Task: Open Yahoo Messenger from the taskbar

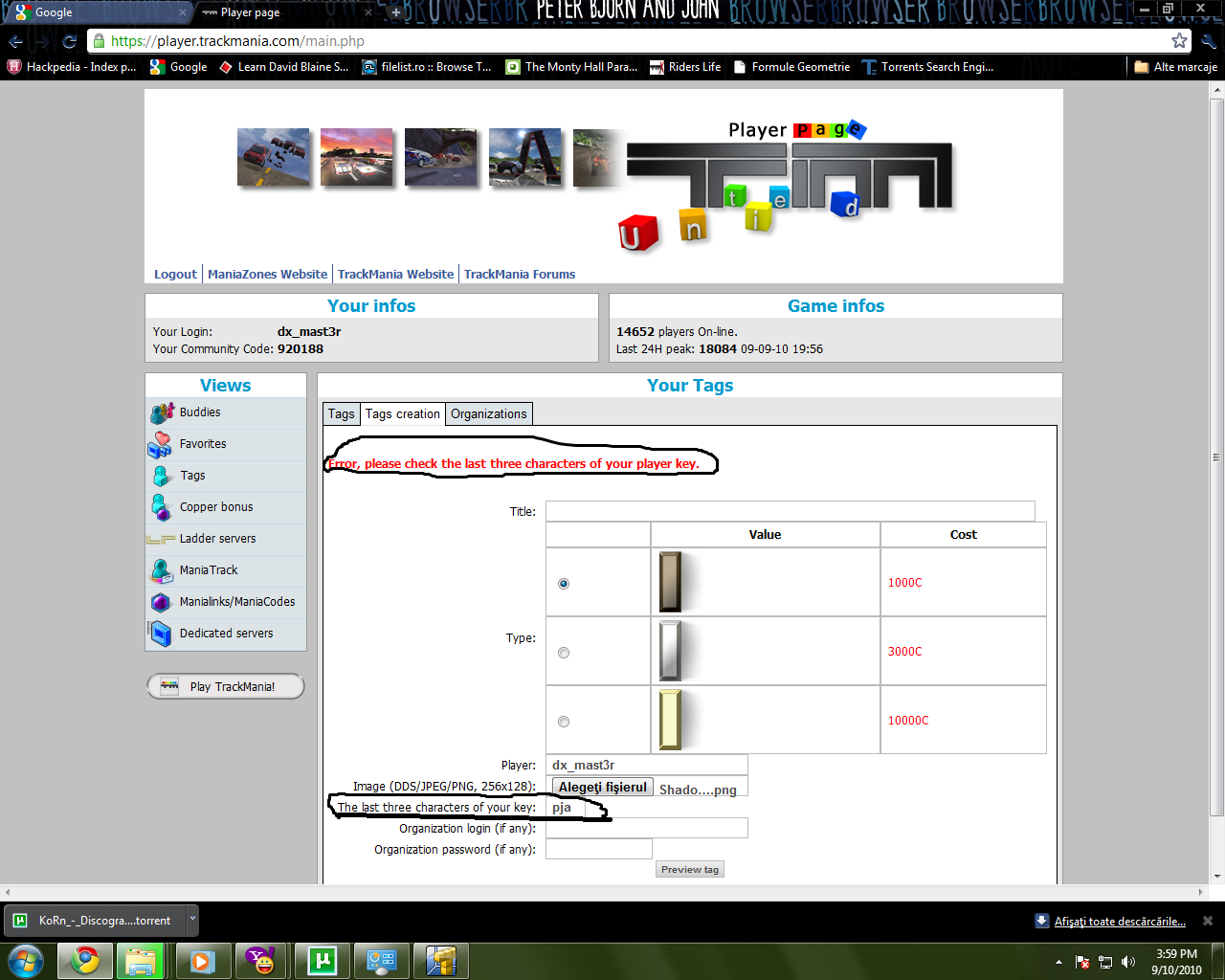Action: [261, 960]
